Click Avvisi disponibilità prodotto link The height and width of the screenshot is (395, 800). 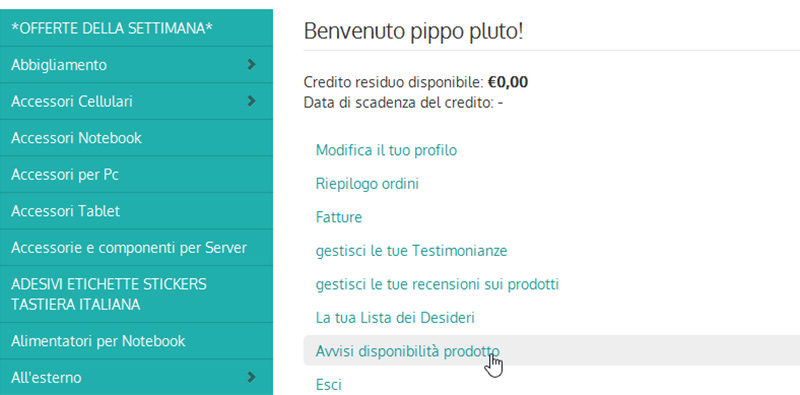pos(408,351)
